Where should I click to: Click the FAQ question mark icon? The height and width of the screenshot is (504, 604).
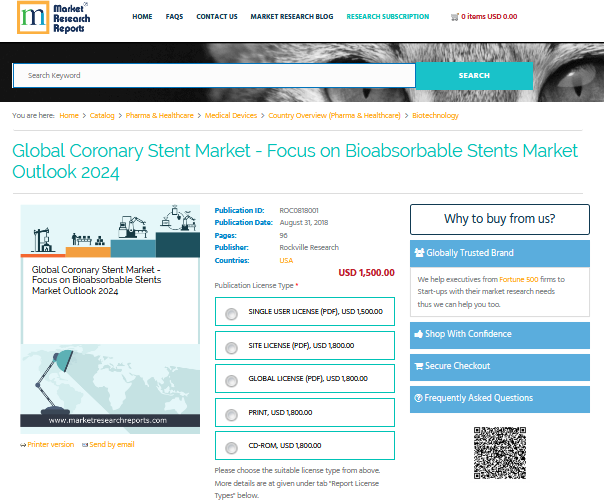tap(418, 398)
